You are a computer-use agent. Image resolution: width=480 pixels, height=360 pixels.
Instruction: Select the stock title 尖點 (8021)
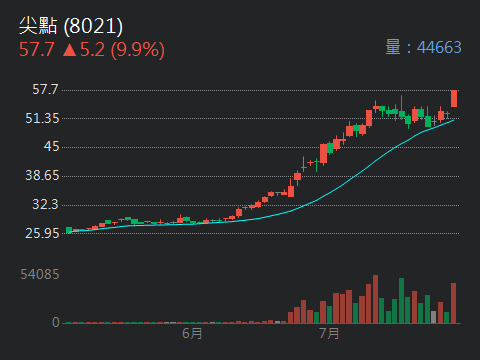tap(71, 26)
